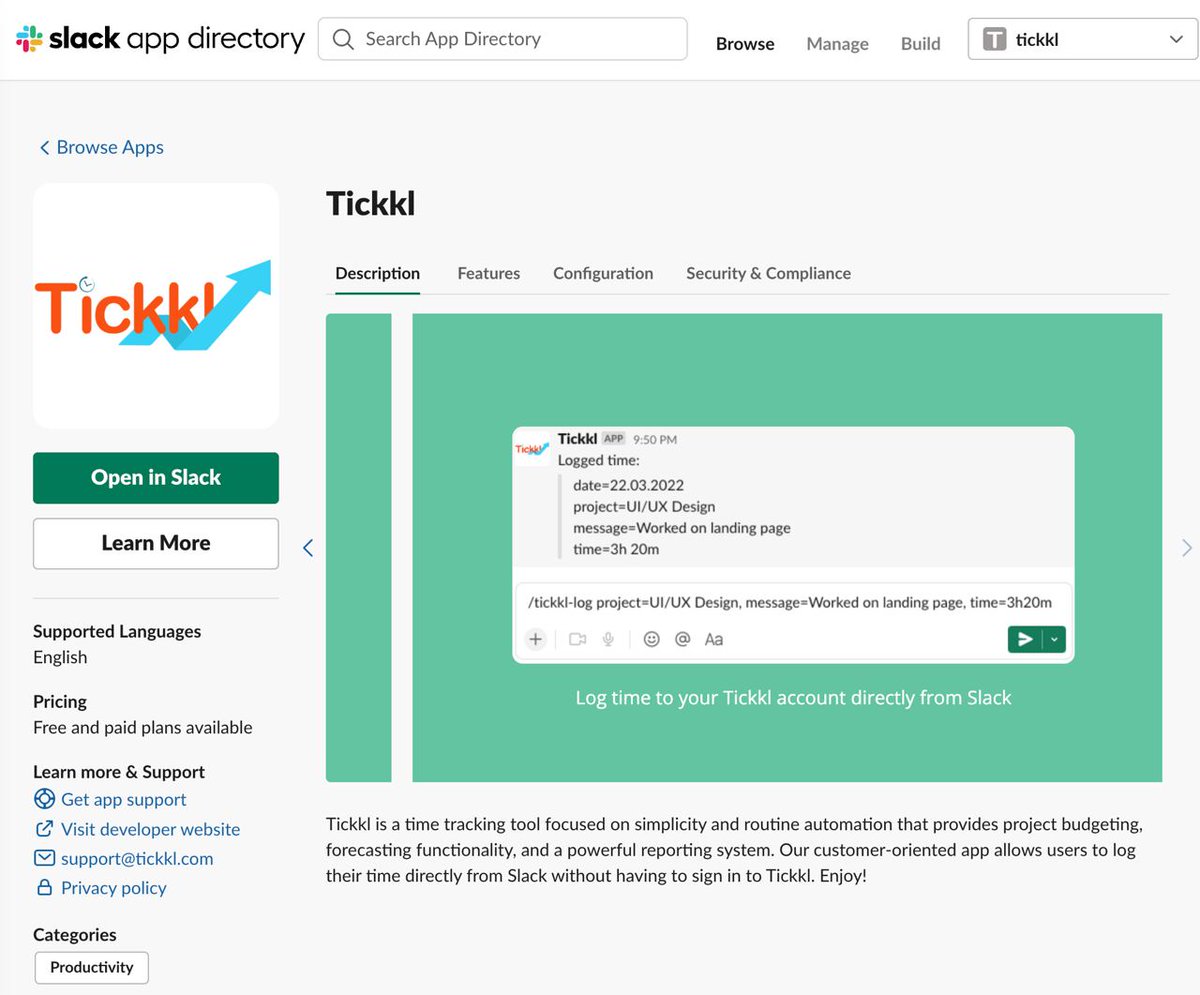The height and width of the screenshot is (995, 1200).
Task: Click the small Tickkl avatar in message
Action: pos(532,449)
